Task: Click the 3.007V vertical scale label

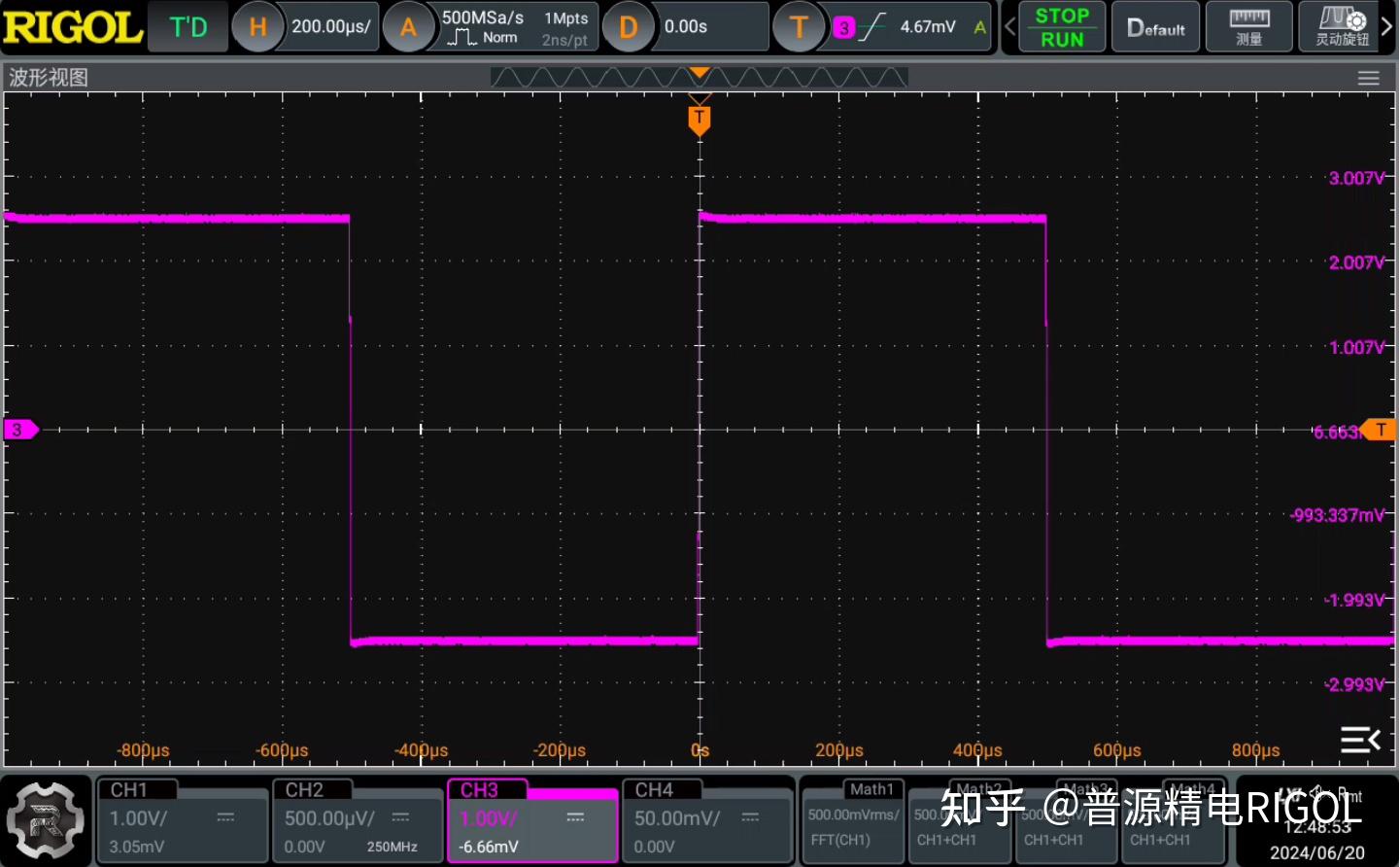Action: pos(1356,178)
